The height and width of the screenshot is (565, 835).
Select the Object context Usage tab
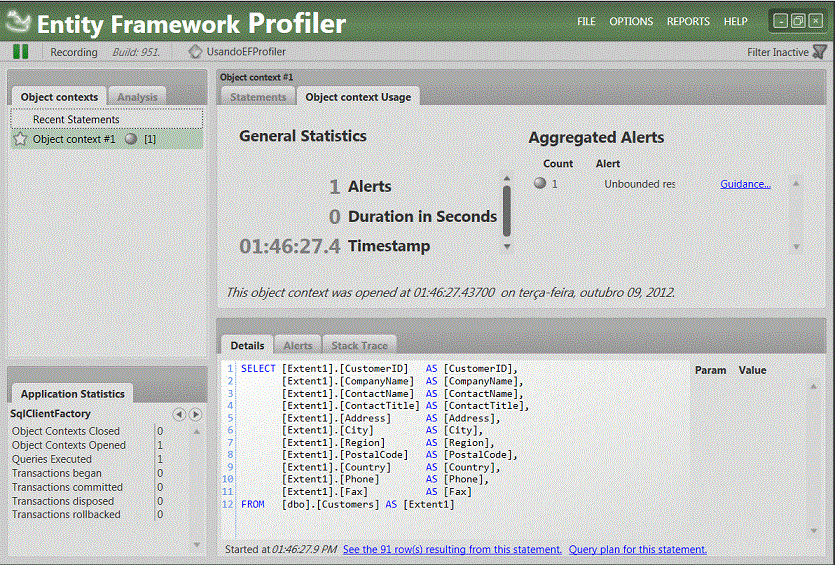[x=358, y=97]
